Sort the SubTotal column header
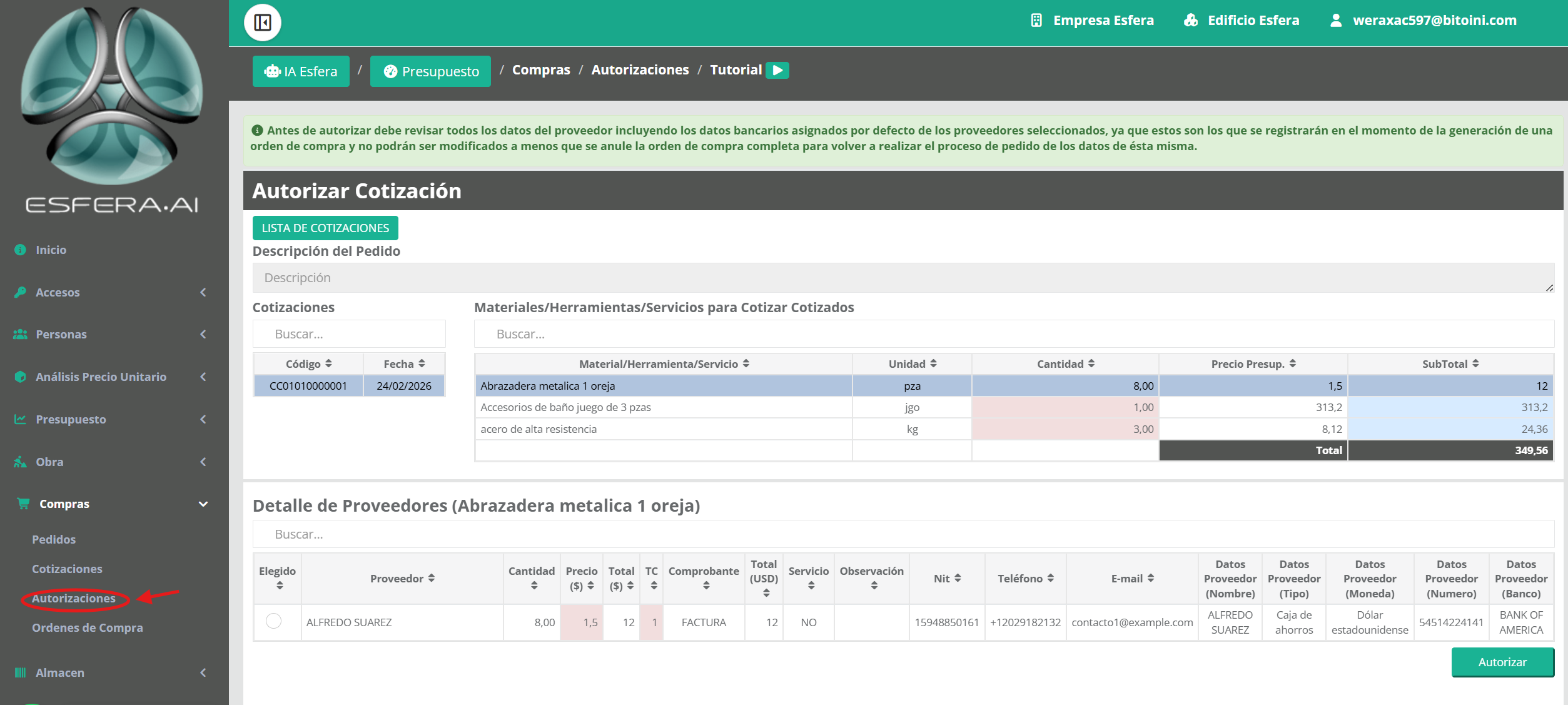 click(x=1450, y=363)
